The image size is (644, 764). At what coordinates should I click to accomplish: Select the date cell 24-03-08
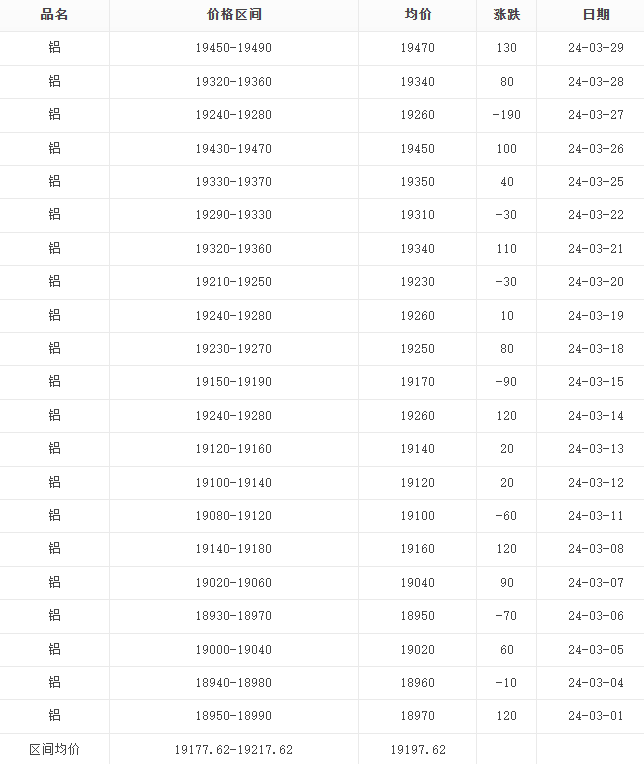[595, 549]
